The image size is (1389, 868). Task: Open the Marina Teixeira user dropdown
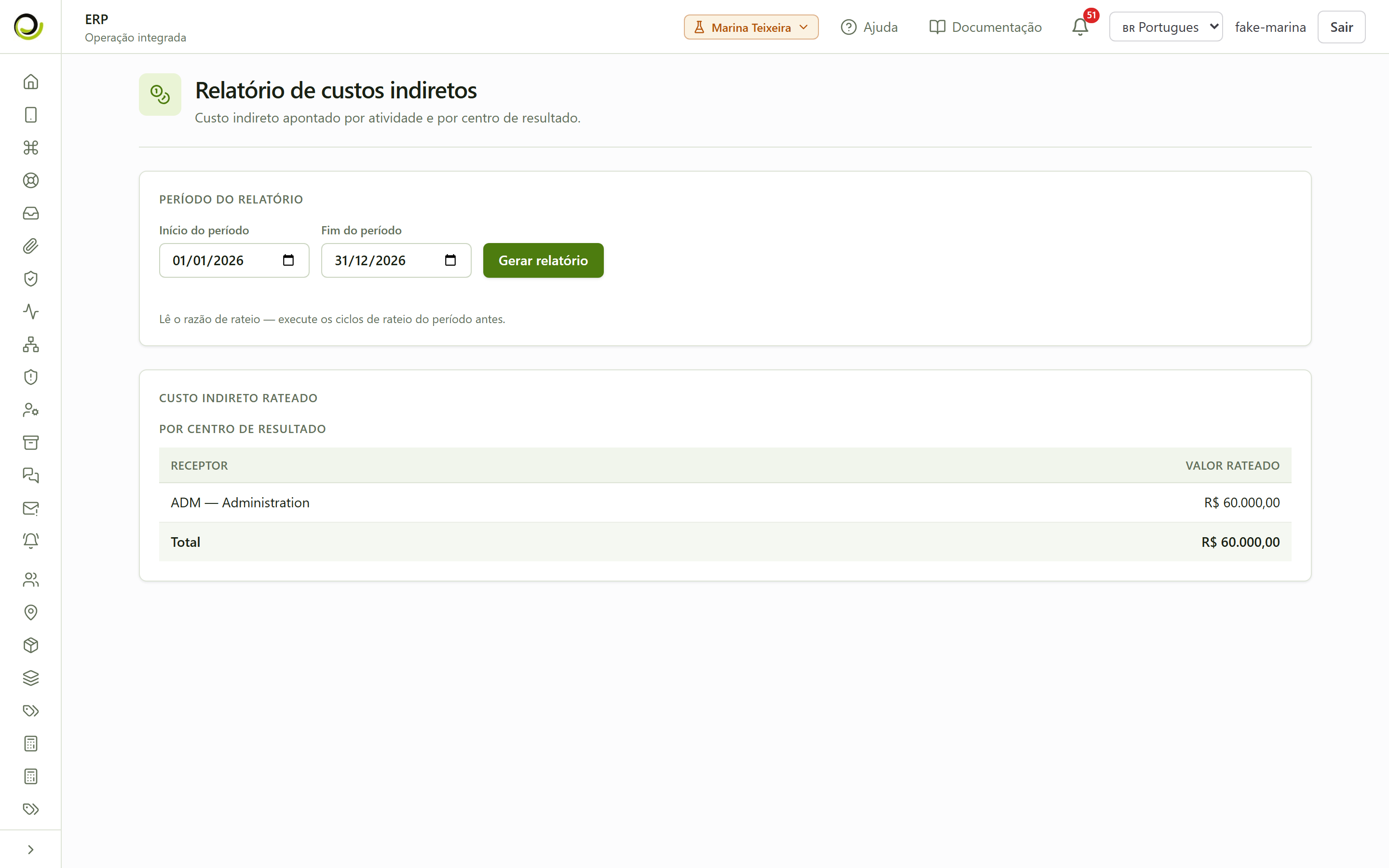(x=751, y=27)
